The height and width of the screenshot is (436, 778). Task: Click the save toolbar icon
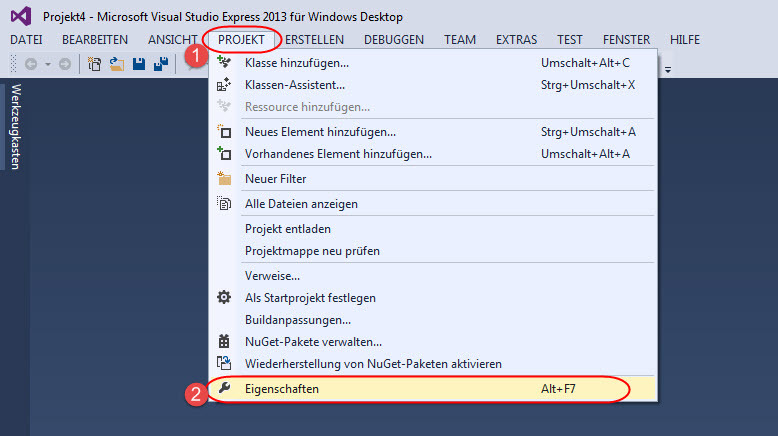139,64
